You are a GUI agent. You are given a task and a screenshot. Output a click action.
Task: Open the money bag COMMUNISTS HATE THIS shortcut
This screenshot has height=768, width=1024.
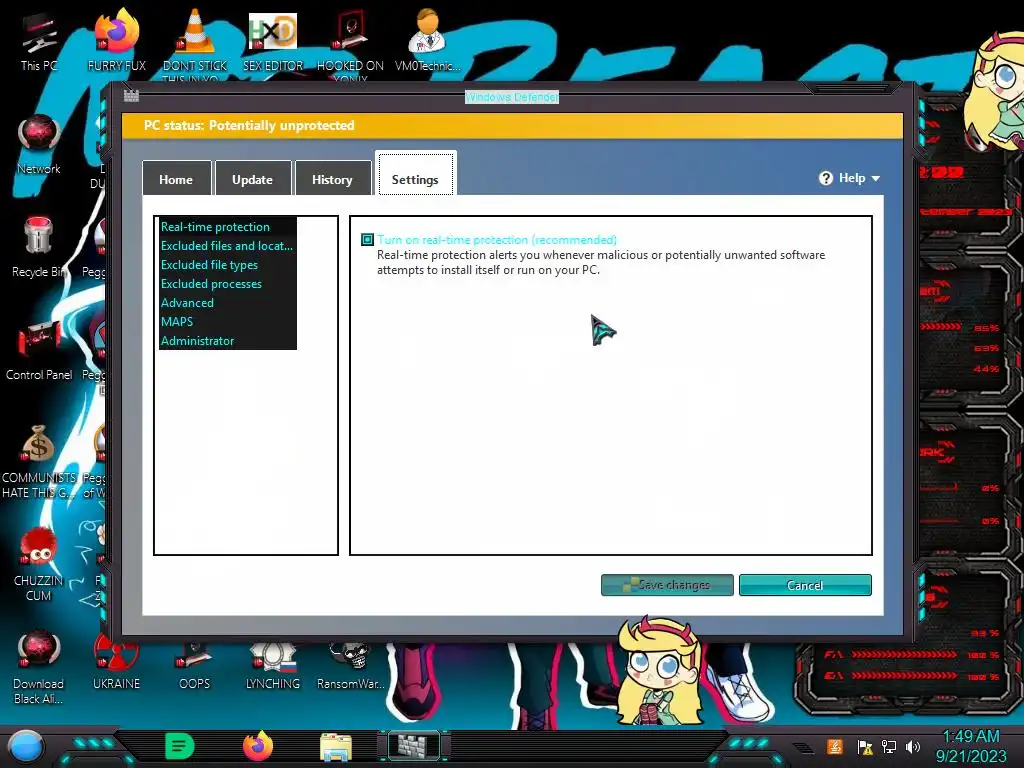point(39,461)
